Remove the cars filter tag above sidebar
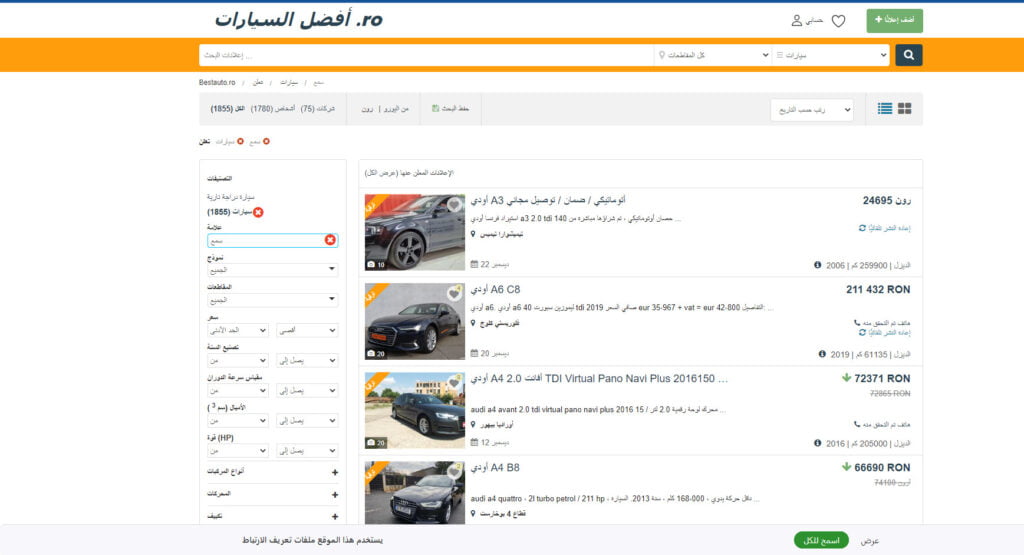1024x555 pixels. pos(240,141)
